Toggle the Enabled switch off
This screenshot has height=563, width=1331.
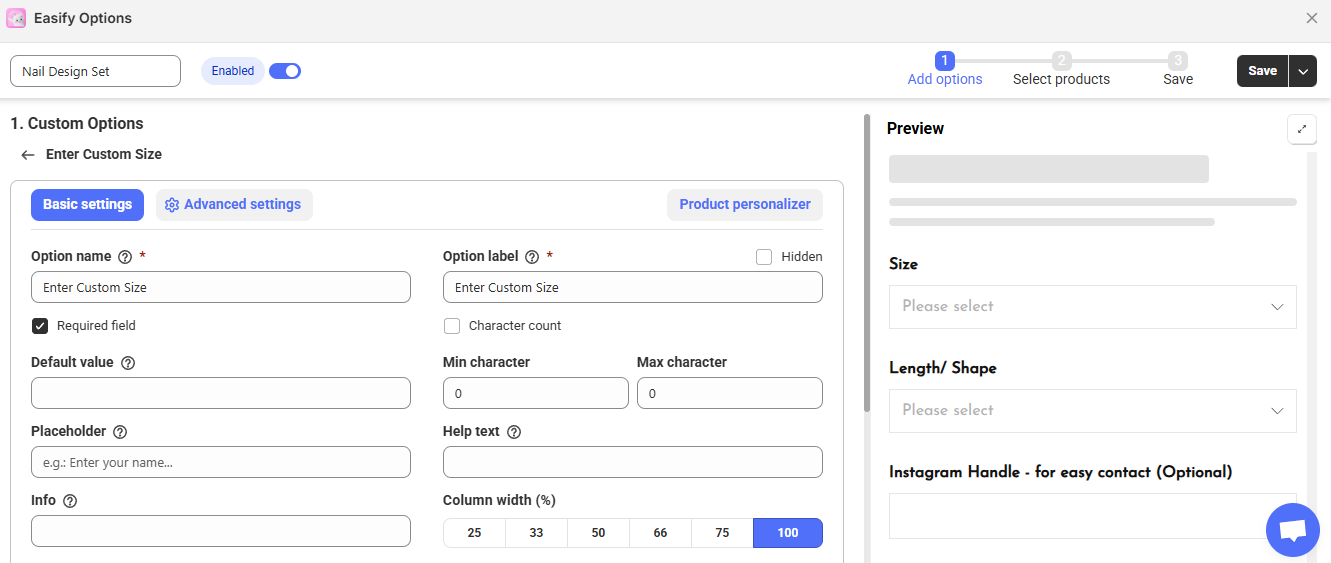tap(285, 71)
